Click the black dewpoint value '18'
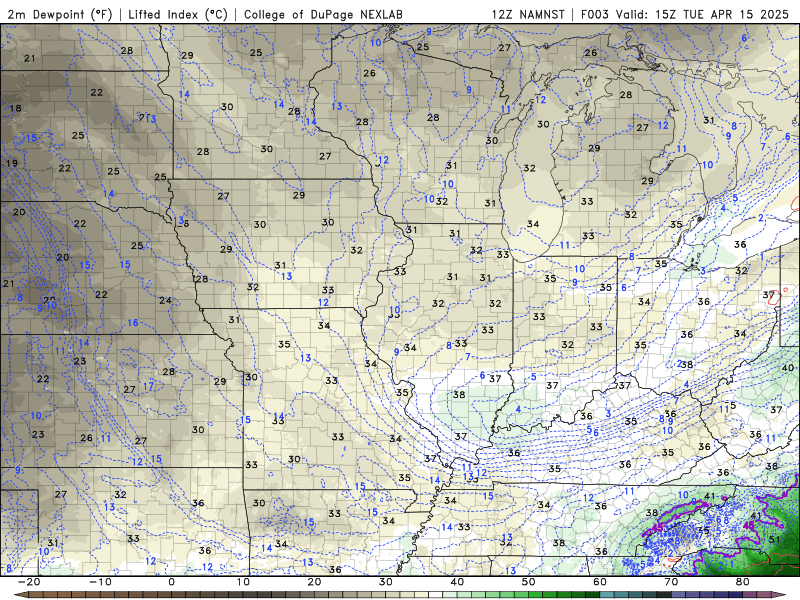This screenshot has height=600, width=800. click(x=15, y=108)
